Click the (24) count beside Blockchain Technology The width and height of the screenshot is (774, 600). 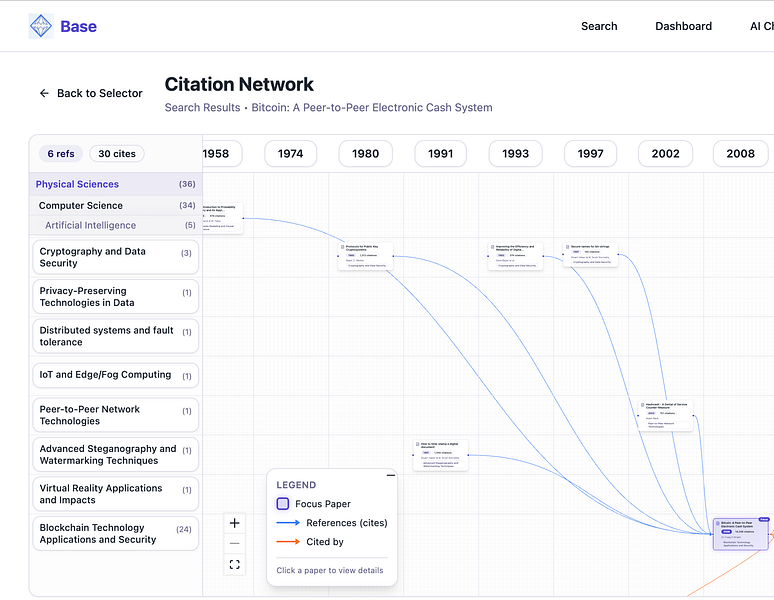(x=184, y=529)
